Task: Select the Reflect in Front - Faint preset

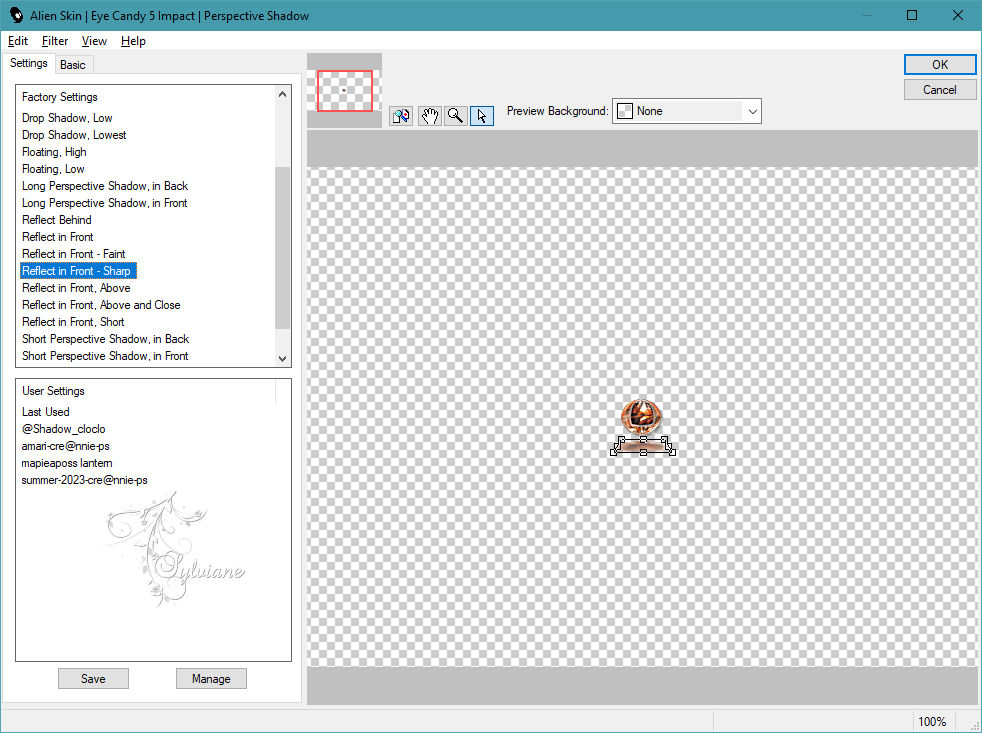Action: point(73,253)
